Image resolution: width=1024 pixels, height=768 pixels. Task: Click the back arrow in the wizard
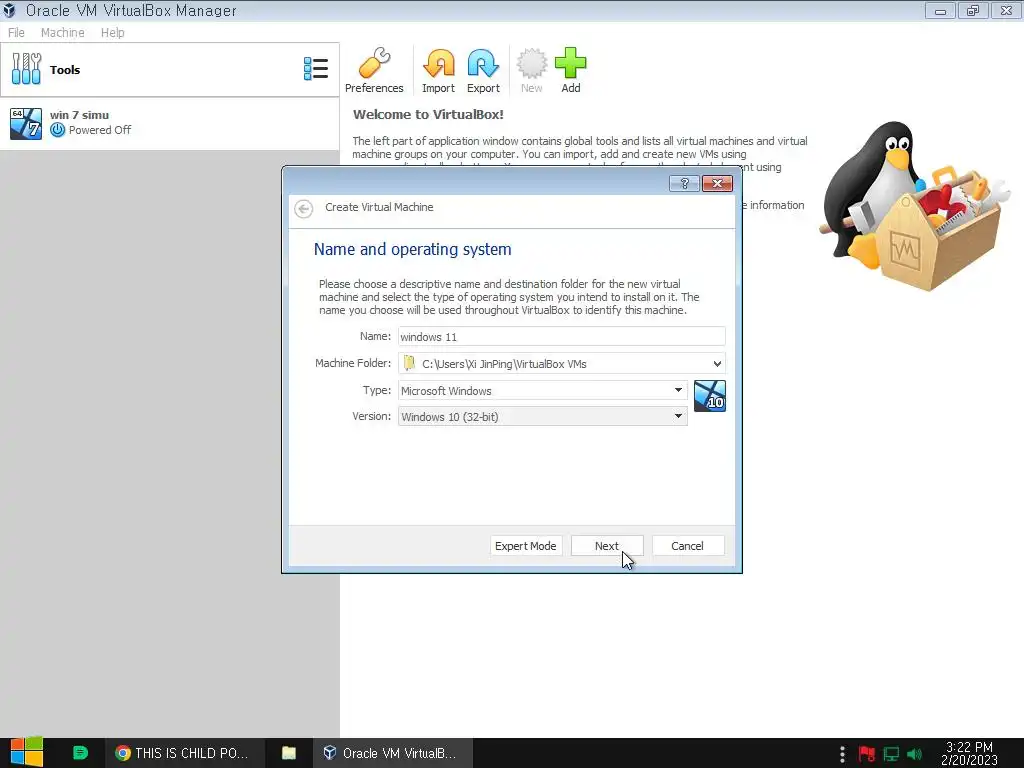[304, 208]
